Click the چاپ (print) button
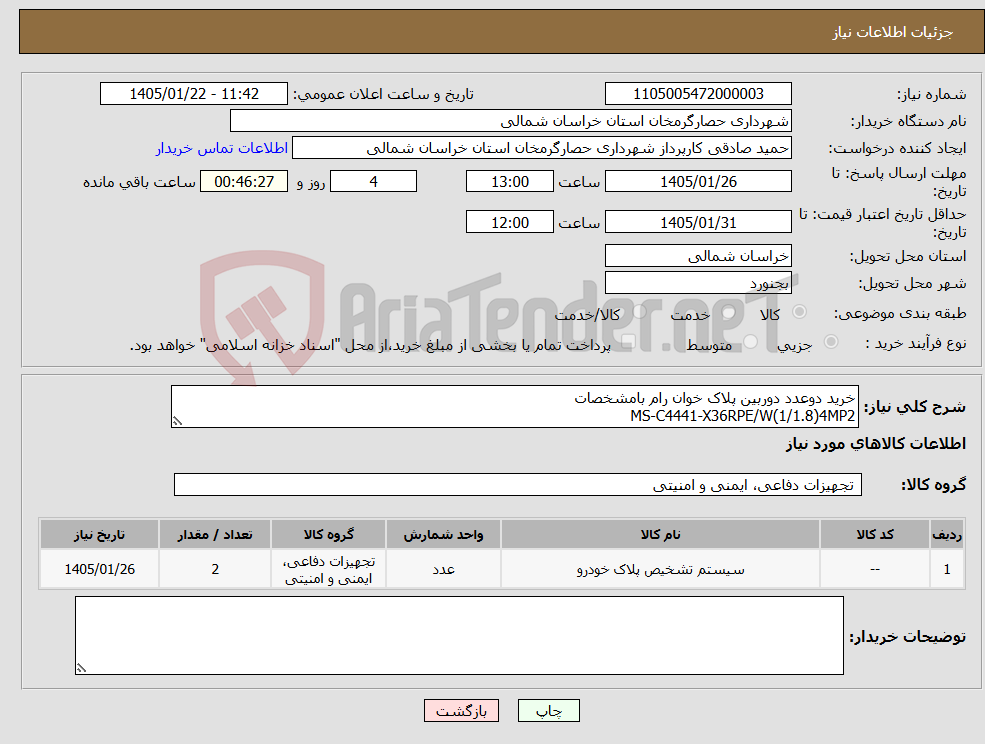Screen dimensions: 985x744 point(548,711)
